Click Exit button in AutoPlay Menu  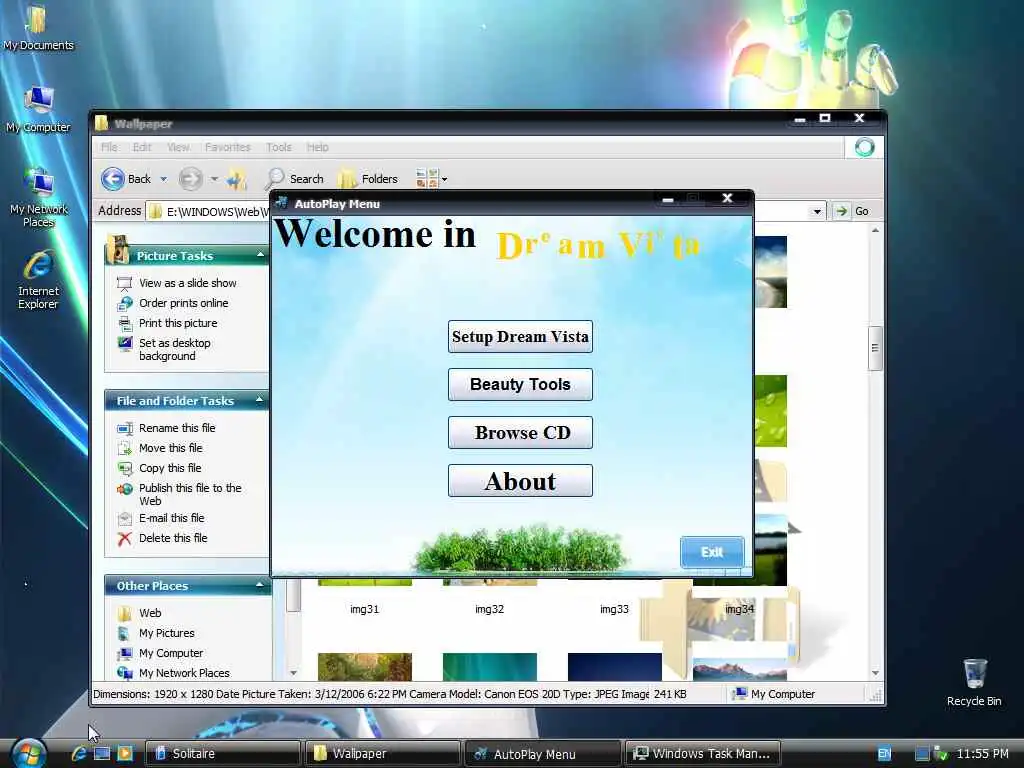[712, 552]
